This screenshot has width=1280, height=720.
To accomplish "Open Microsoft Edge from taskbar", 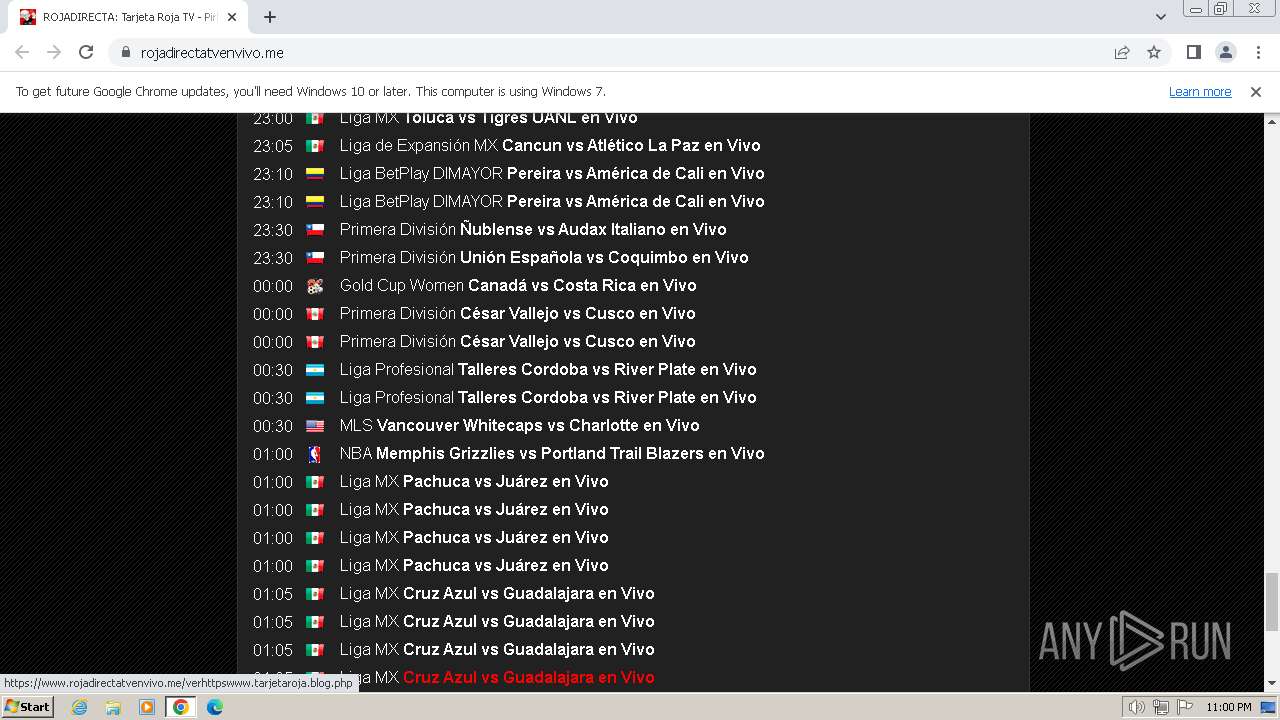I will pos(215,707).
